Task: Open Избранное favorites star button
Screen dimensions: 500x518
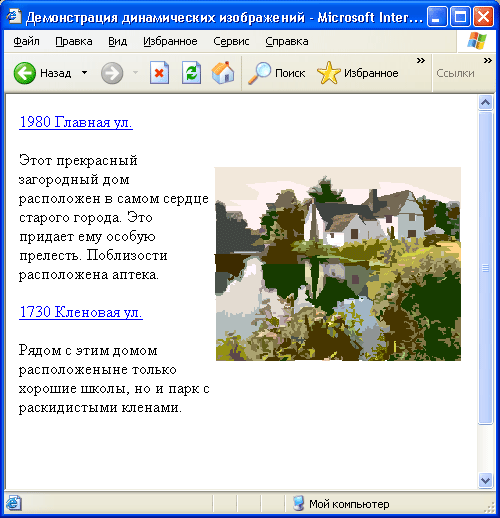Action: pyautogui.click(x=357, y=73)
